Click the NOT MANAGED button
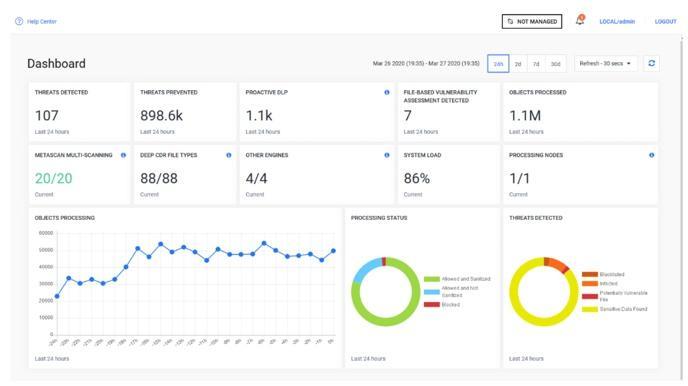 click(x=532, y=21)
